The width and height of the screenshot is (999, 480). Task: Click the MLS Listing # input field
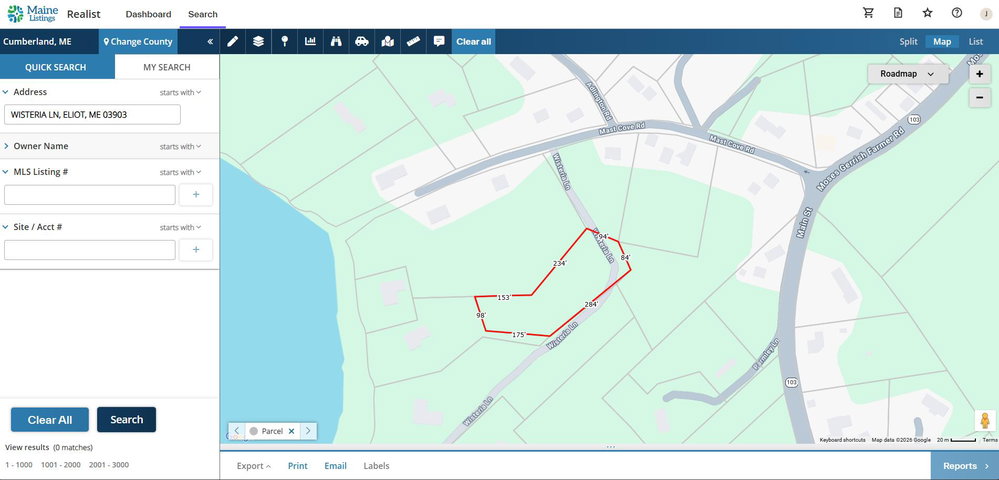coord(90,195)
